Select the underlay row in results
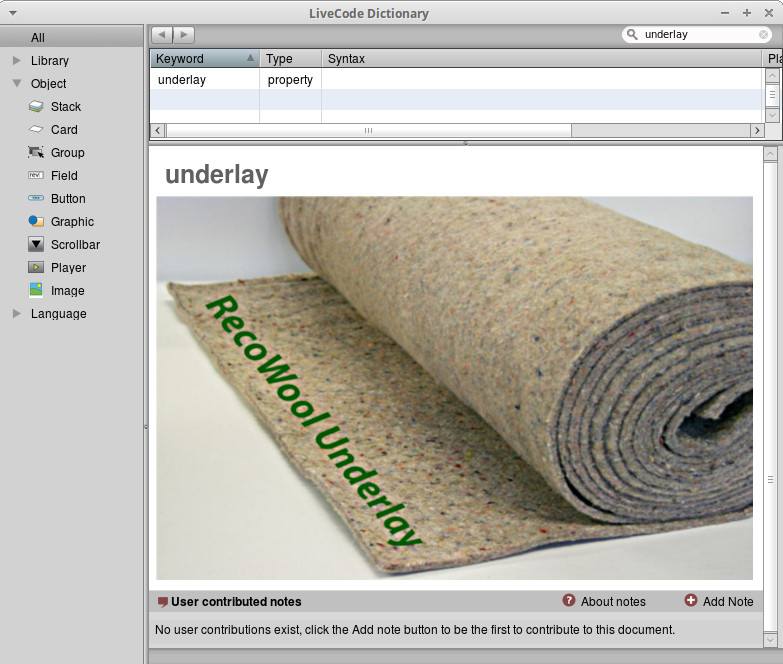The width and height of the screenshot is (783, 664). (x=182, y=80)
